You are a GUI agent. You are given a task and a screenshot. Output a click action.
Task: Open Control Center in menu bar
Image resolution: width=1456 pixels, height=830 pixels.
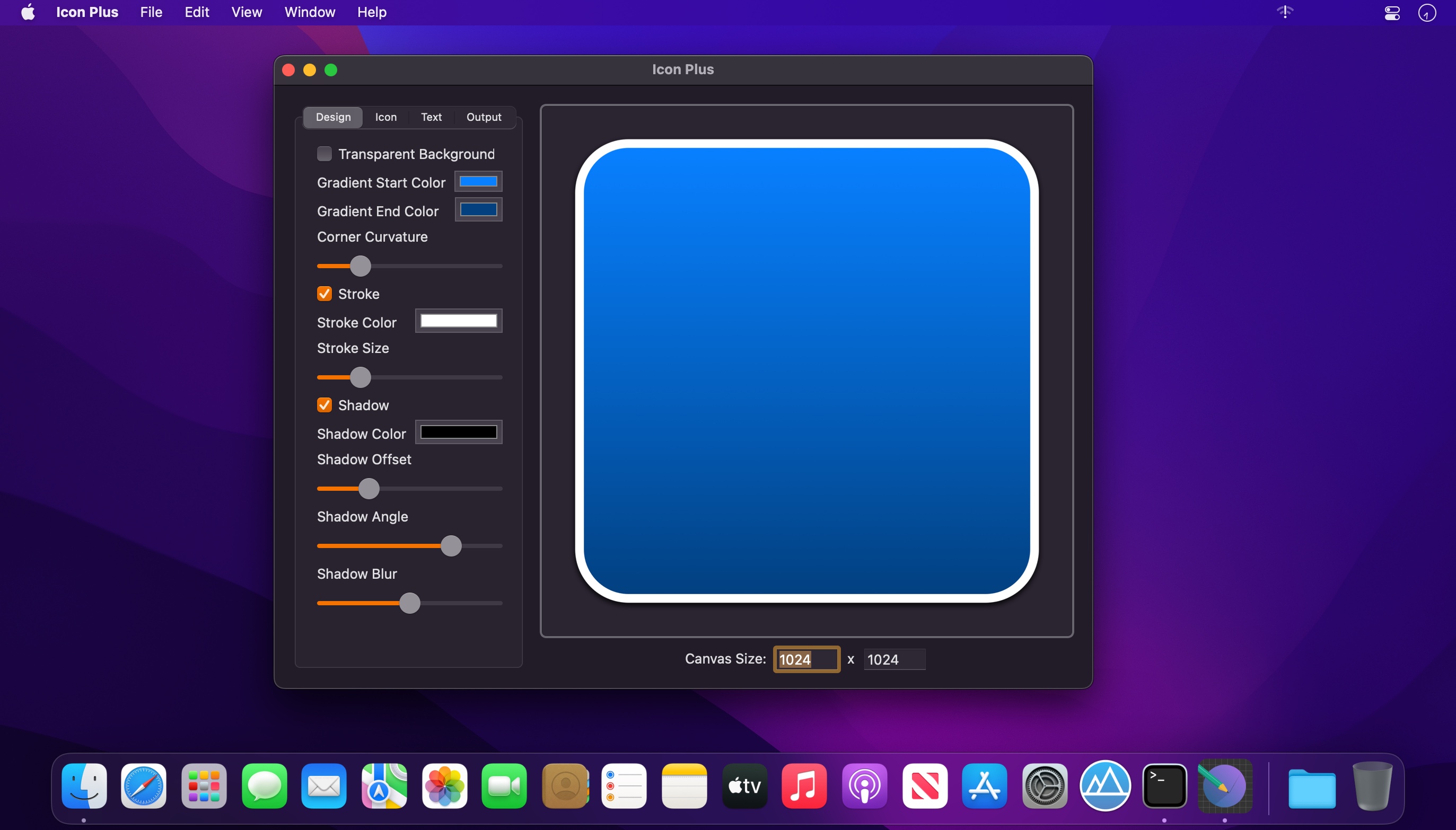[1391, 13]
